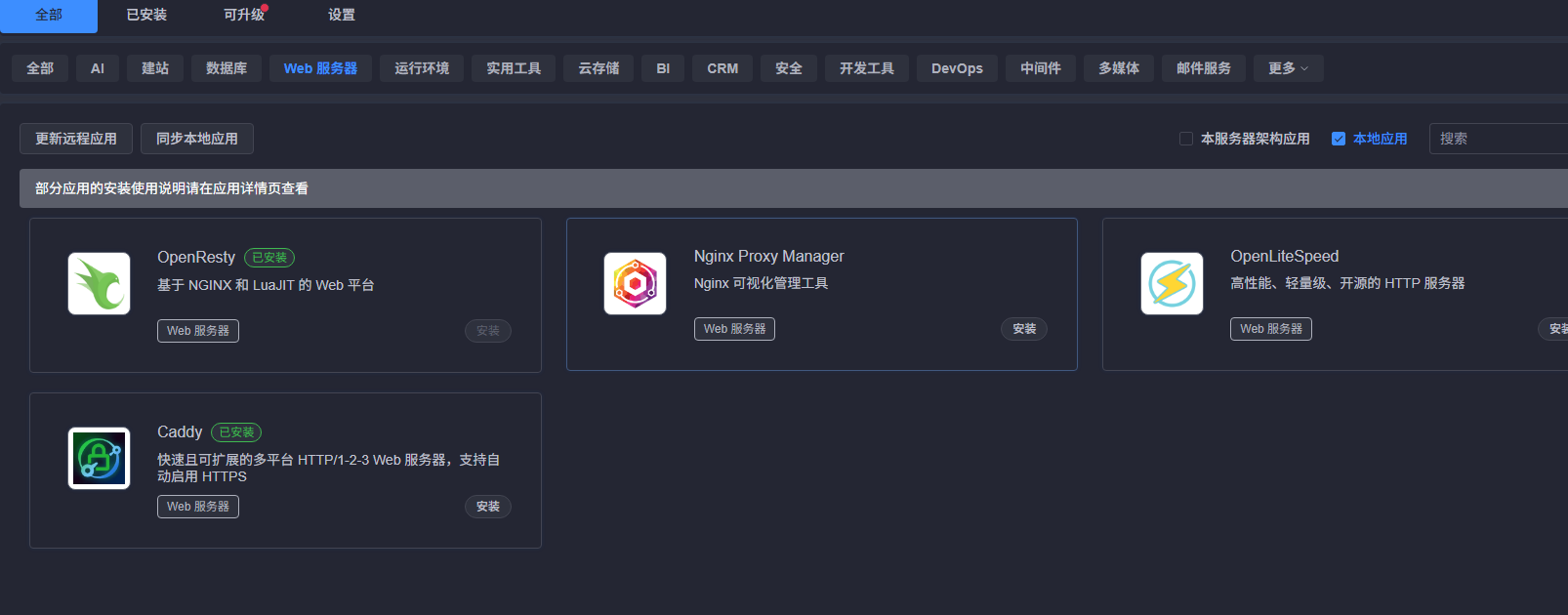The width and height of the screenshot is (1568, 615).
Task: Open the OpenResty app icon
Action: [99, 283]
